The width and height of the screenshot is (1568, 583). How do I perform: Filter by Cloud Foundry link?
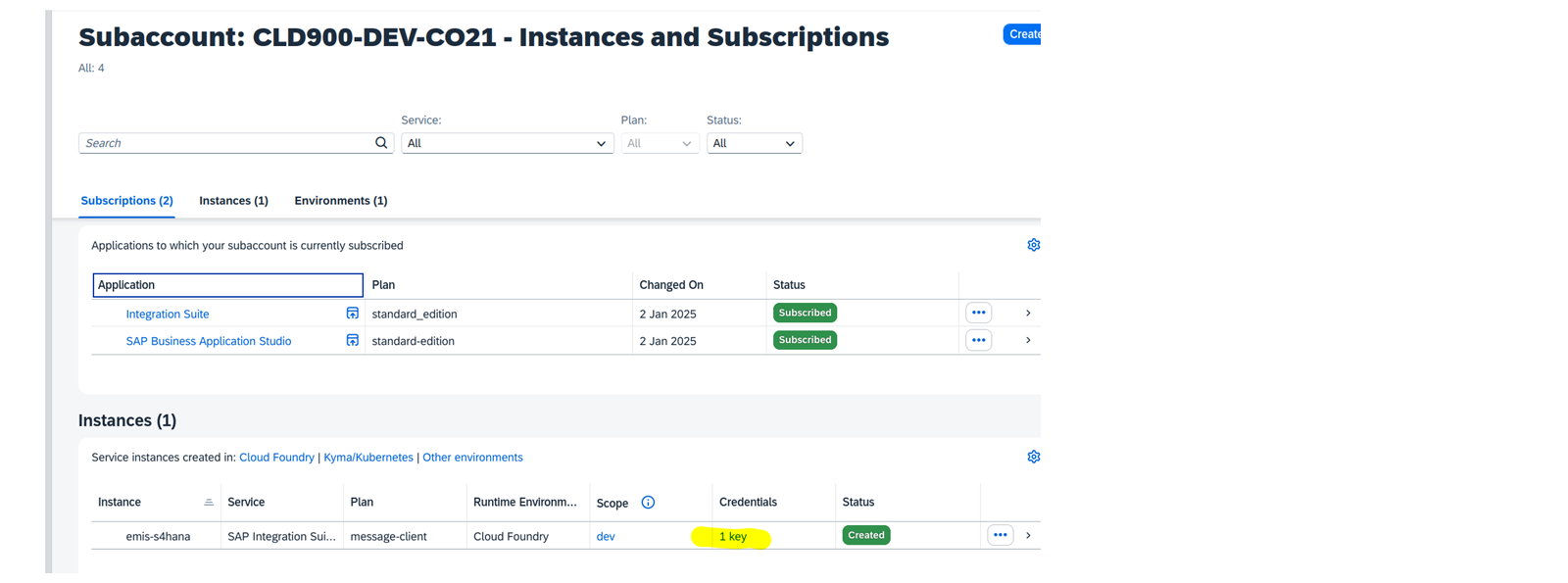(x=276, y=458)
